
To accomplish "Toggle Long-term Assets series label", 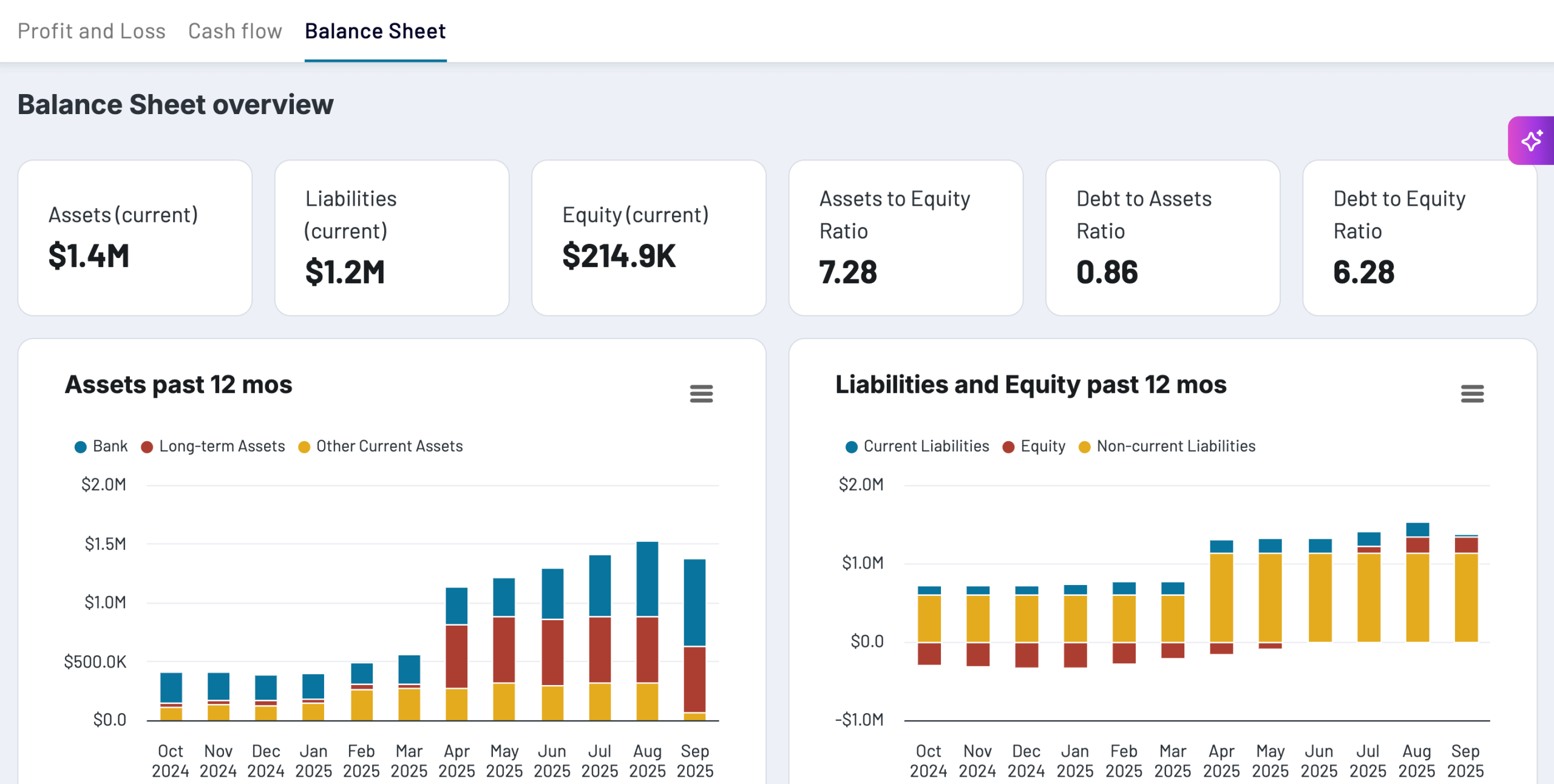I will [x=222, y=446].
